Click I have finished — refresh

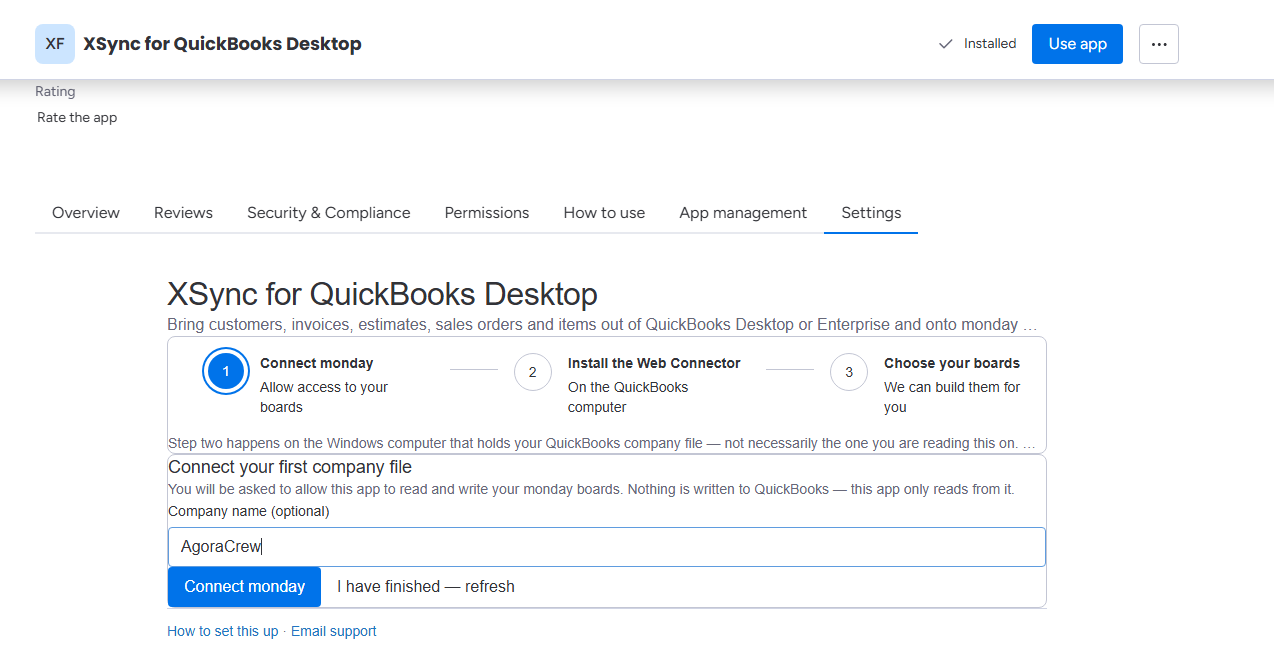pyautogui.click(x=426, y=587)
